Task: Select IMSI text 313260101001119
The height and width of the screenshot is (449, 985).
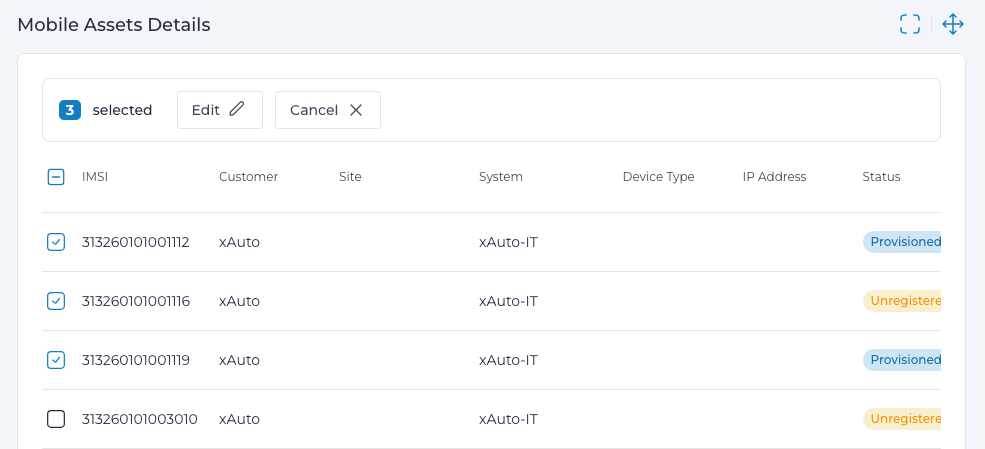Action: [x=136, y=360]
